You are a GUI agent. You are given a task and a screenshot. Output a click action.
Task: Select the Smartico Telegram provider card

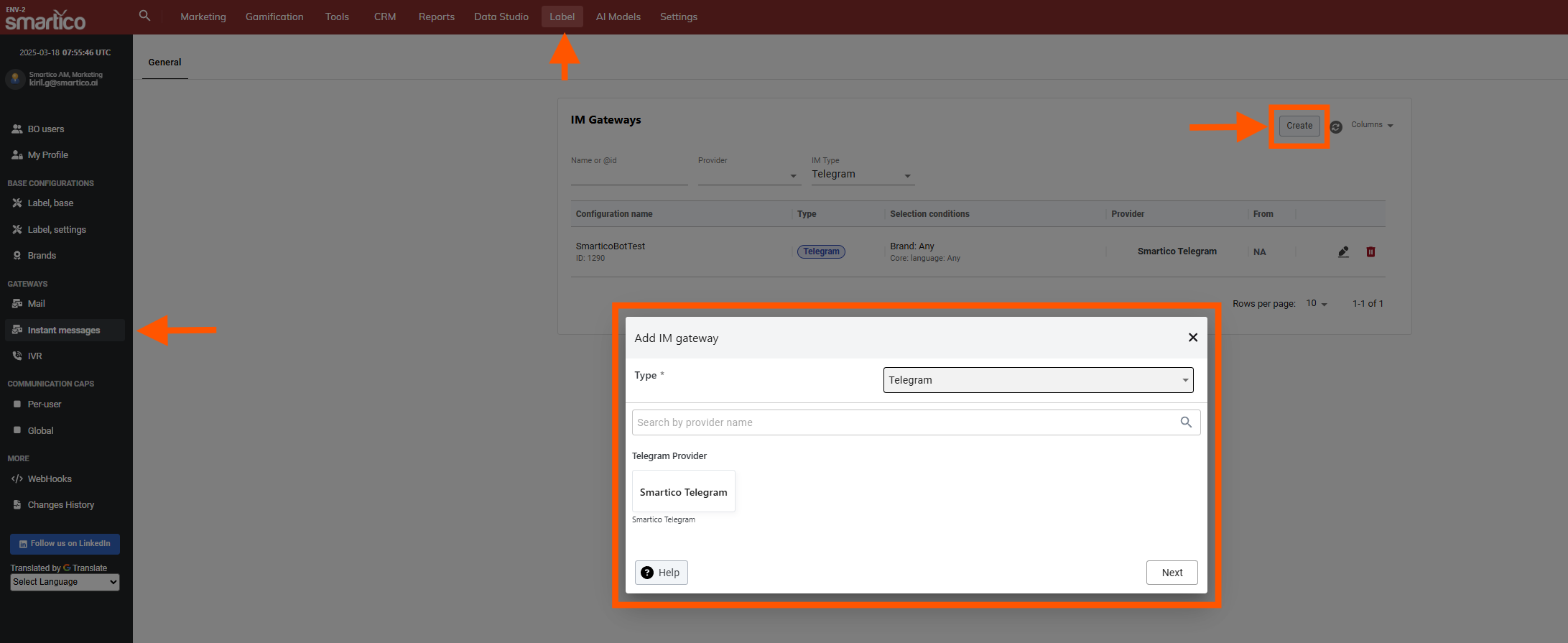[683, 492]
